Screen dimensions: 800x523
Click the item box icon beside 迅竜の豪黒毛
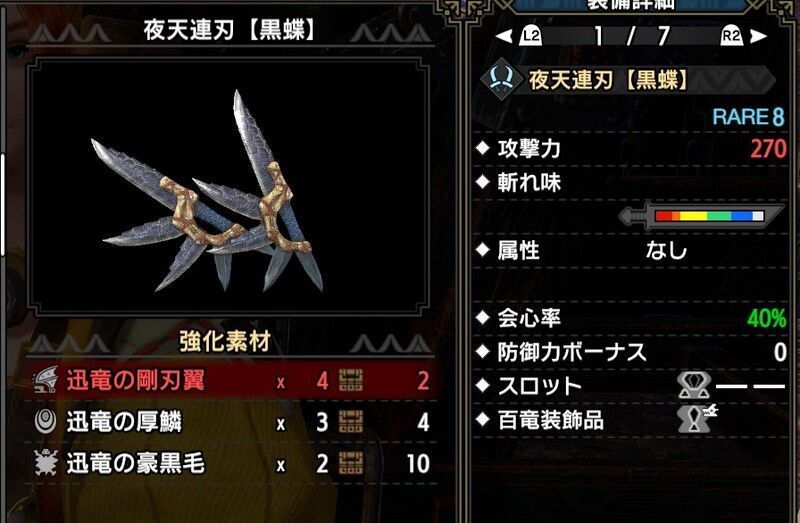click(351, 463)
